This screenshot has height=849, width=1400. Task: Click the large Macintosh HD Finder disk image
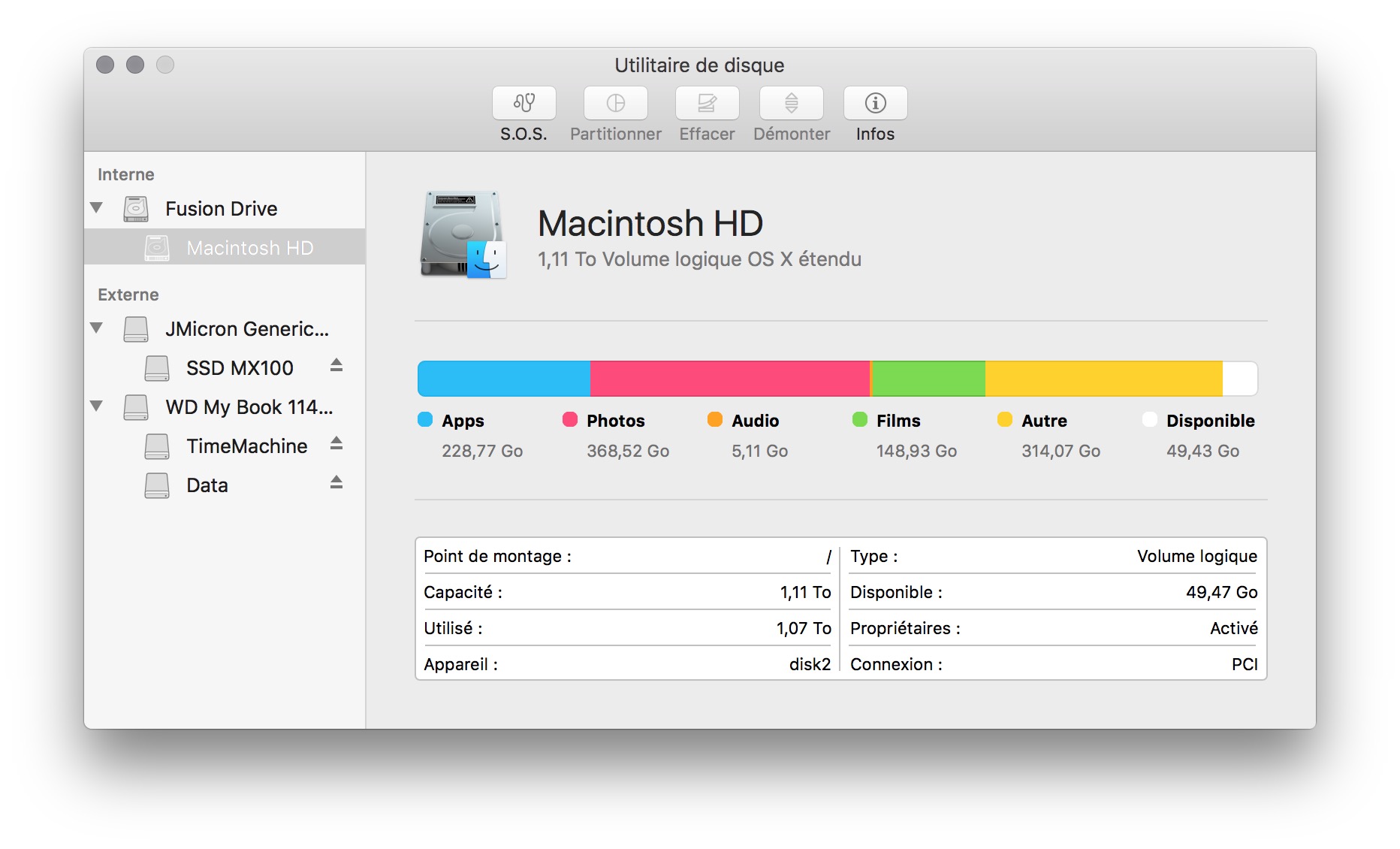click(x=463, y=234)
